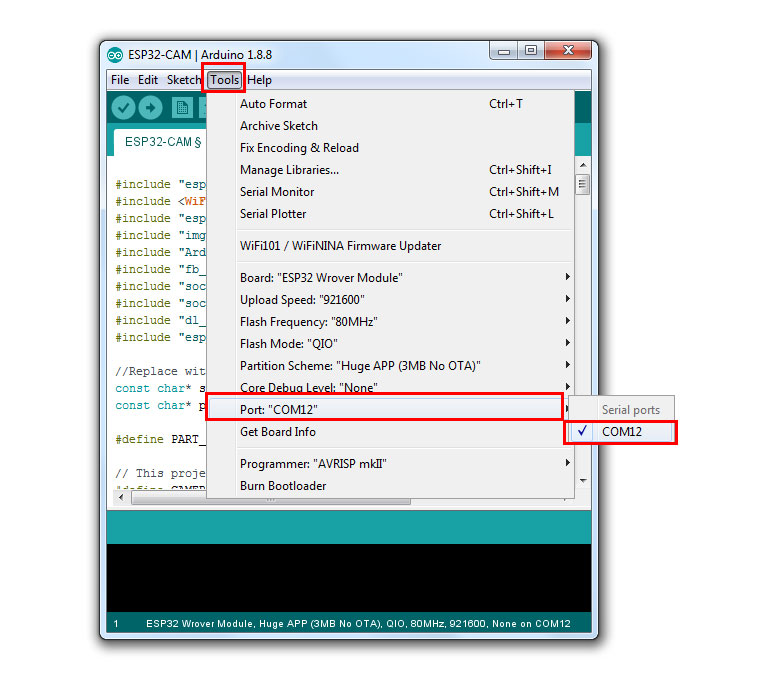Click Get Board Info entry

[x=390, y=432]
